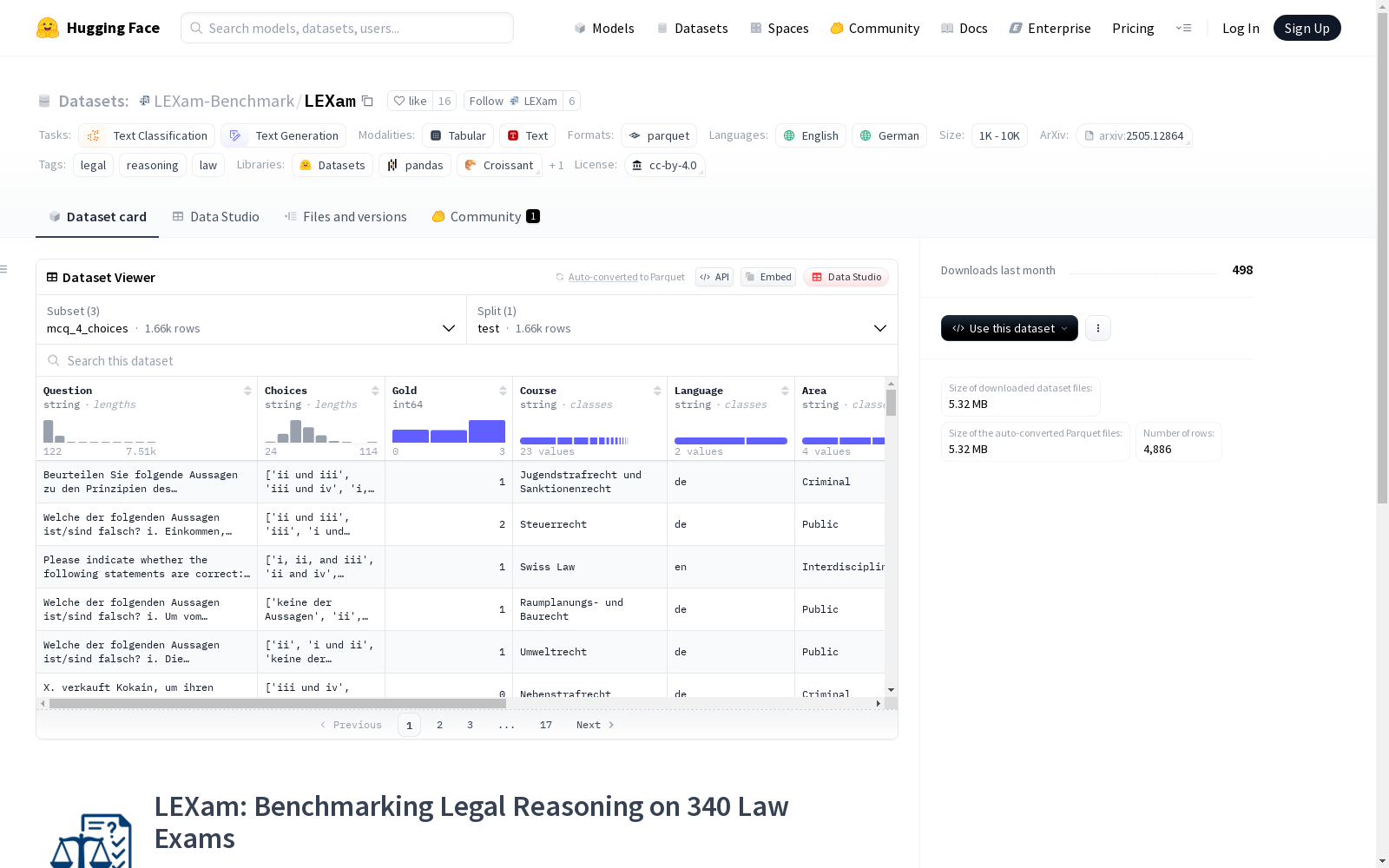Click the 1K - 10K size tag
The height and width of the screenshot is (868, 1389).
pos(999,135)
